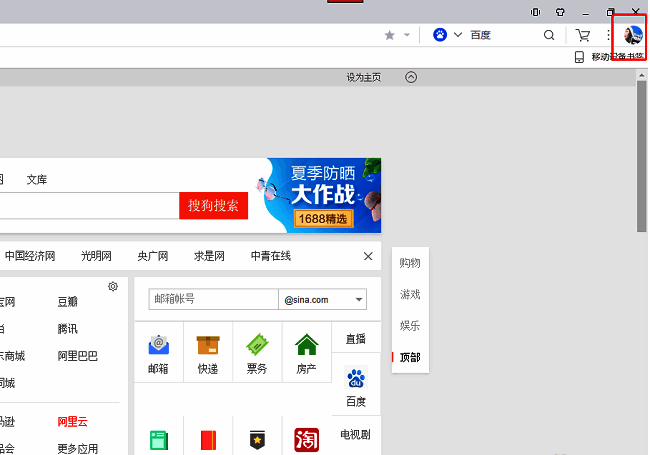
Task: Jump to 游戏 section in side nav
Action: click(410, 295)
